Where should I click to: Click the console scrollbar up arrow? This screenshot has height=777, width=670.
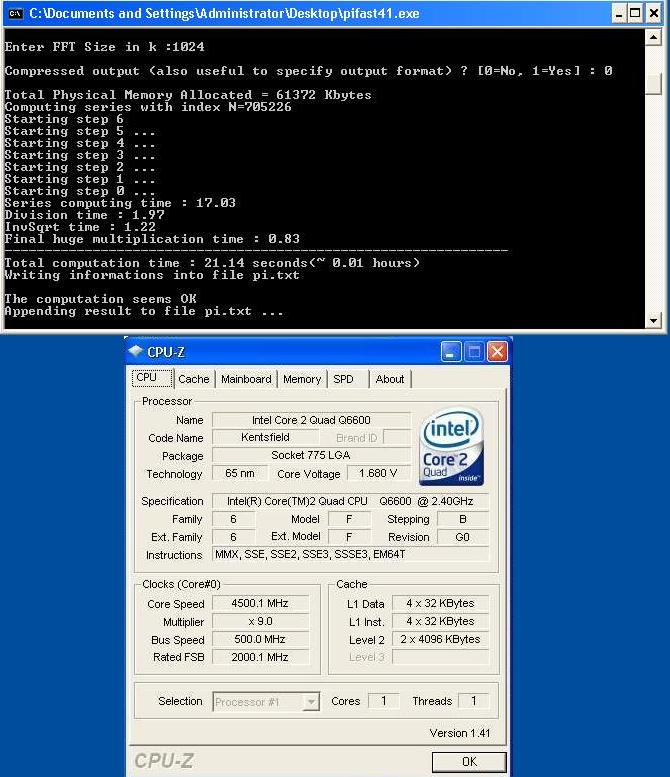coord(654,38)
